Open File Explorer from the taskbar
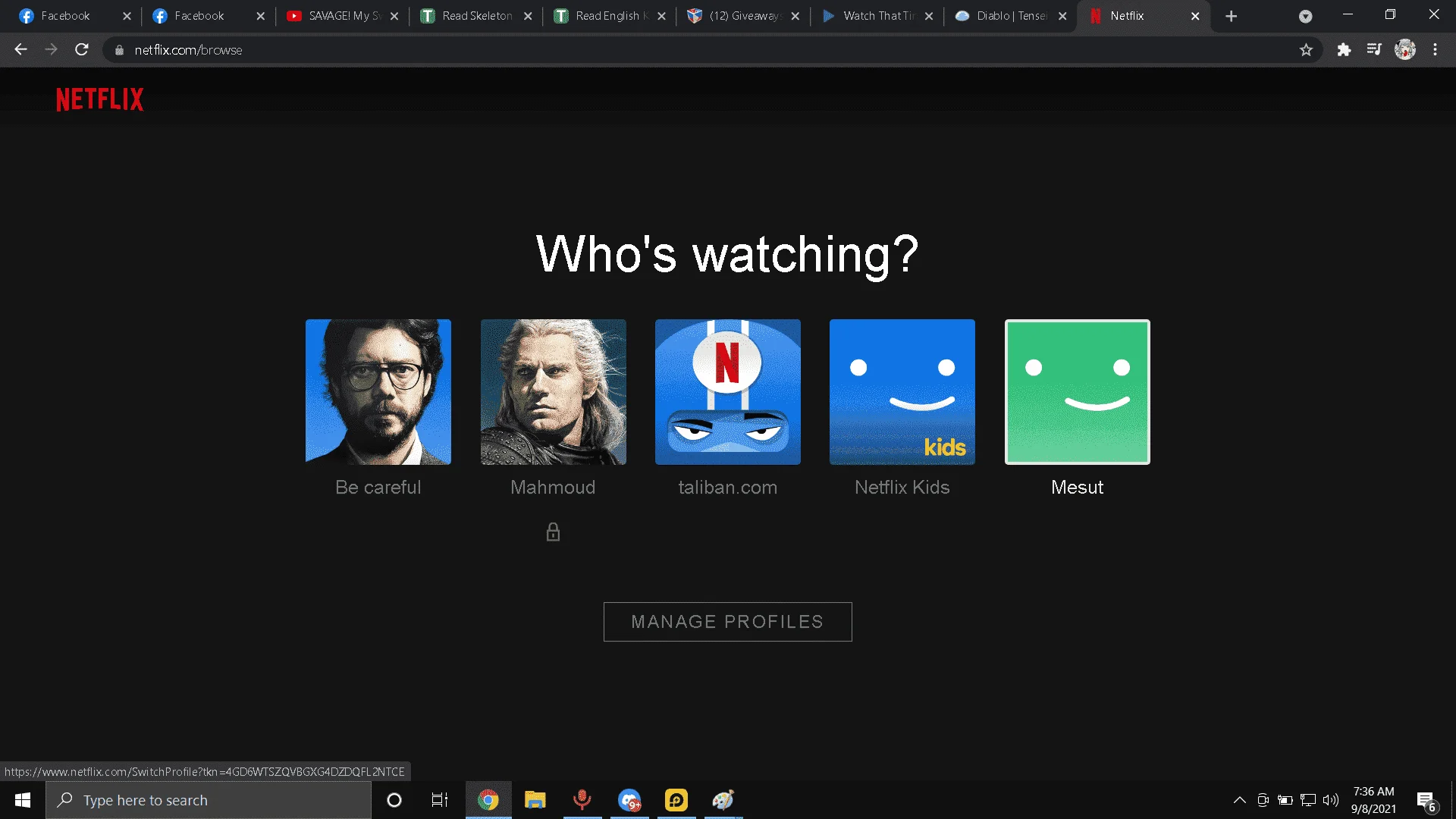 pyautogui.click(x=535, y=800)
